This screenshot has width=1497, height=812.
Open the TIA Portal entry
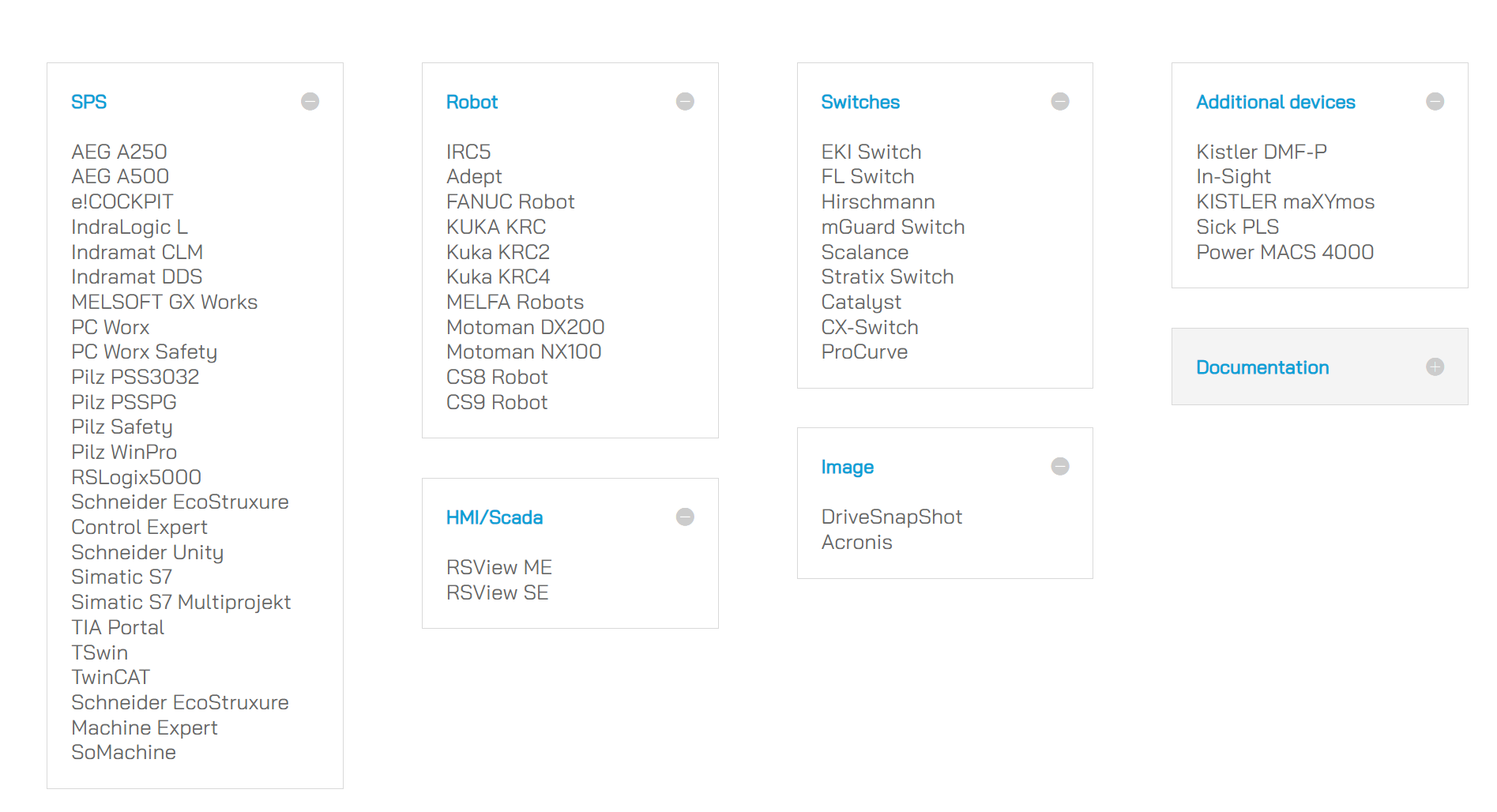(118, 627)
